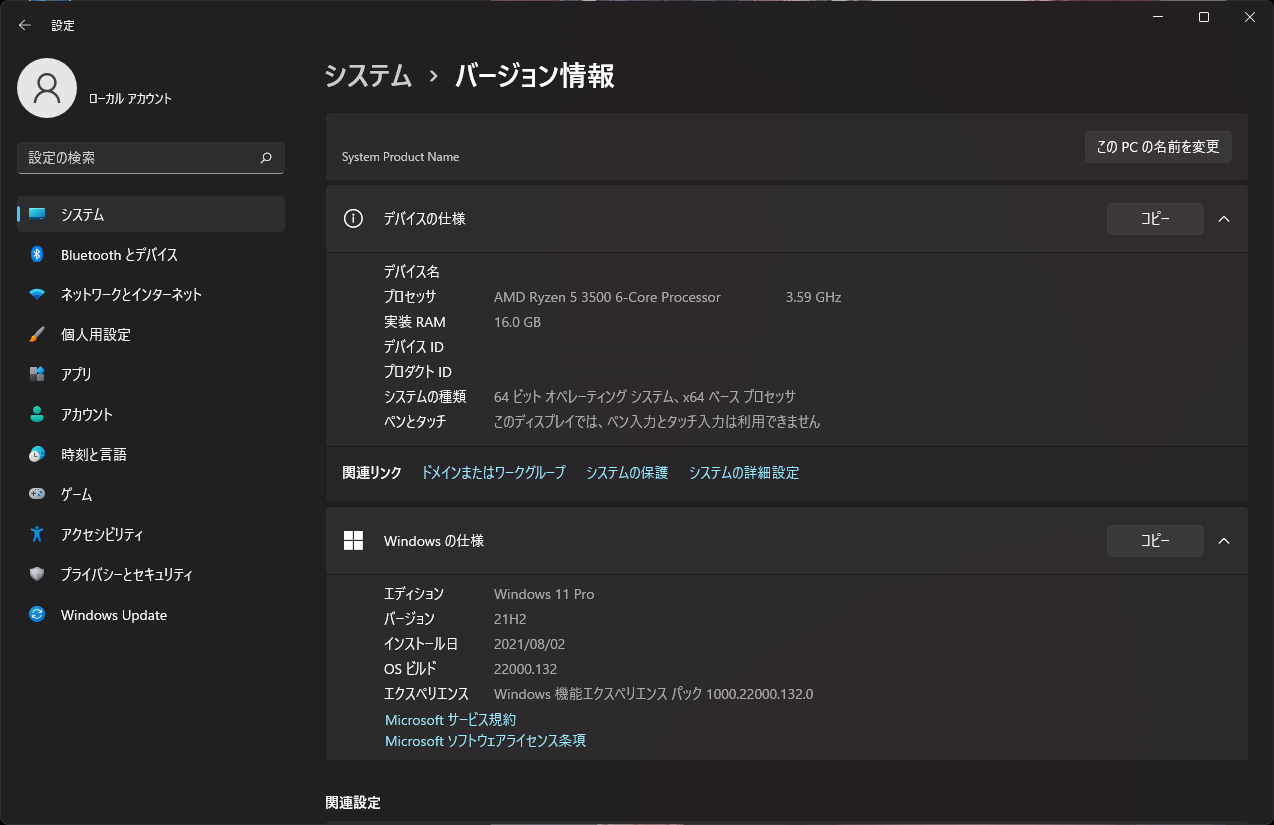Open ネットワークとインターネット settings

151,294
